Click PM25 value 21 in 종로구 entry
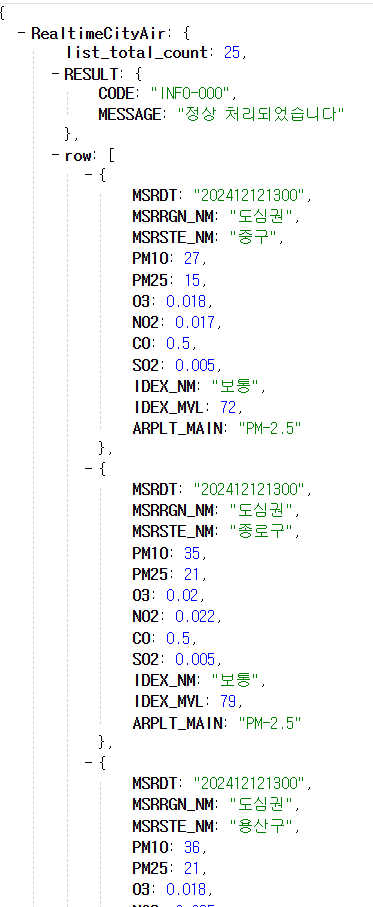The height and width of the screenshot is (907, 373). tap(191, 574)
